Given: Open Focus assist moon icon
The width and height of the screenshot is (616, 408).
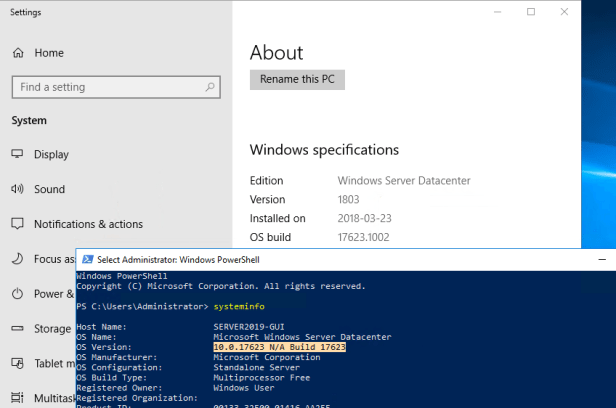Looking at the screenshot, I should tap(17, 258).
